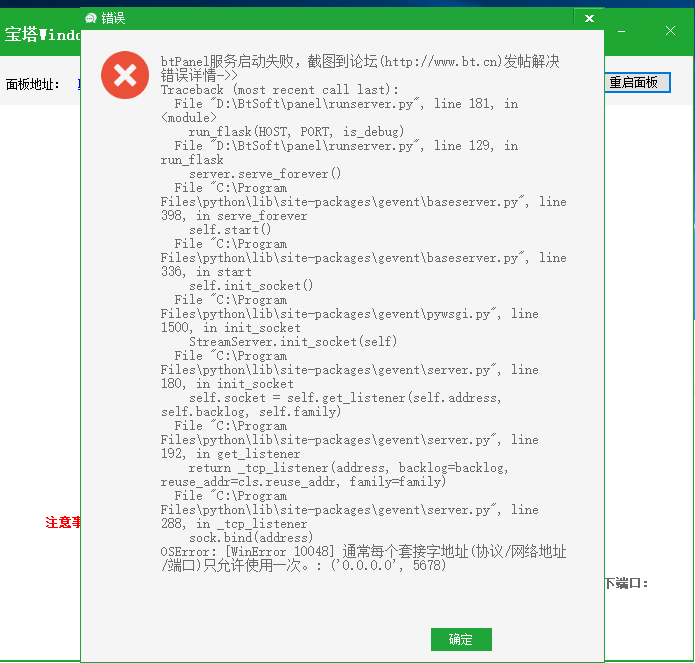Minimize the 宝塔Windows main window
The height and width of the screenshot is (663, 695).
point(621,31)
